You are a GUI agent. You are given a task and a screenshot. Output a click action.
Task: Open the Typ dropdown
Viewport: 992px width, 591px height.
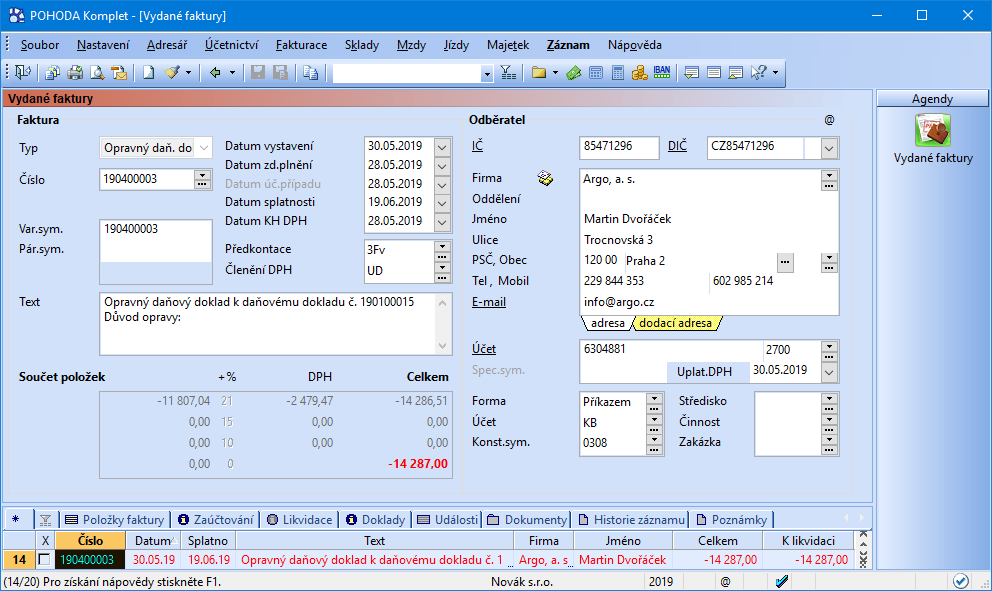click(204, 147)
